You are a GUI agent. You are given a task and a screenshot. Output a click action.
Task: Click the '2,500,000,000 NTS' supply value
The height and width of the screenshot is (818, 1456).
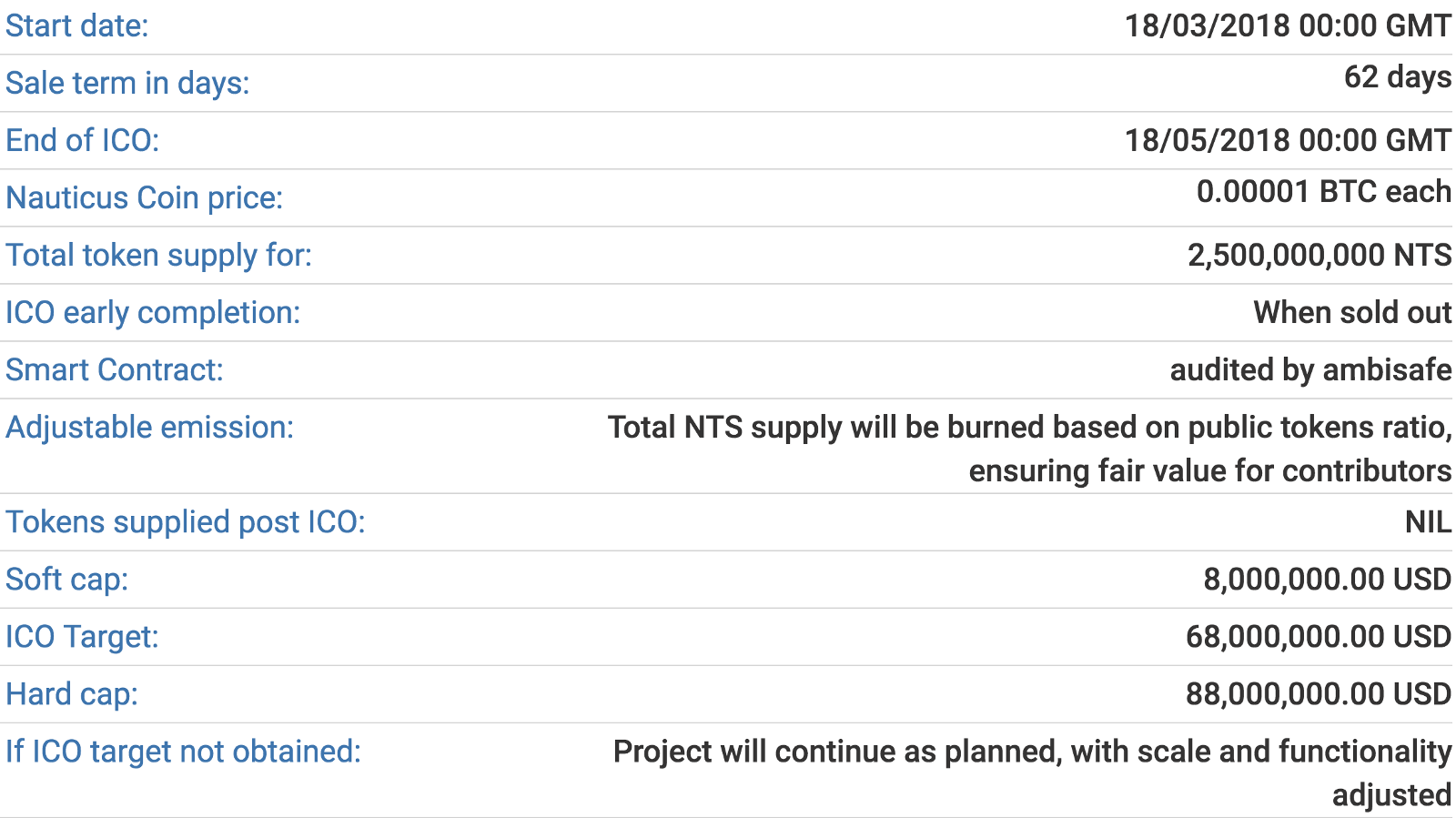coord(1319,255)
